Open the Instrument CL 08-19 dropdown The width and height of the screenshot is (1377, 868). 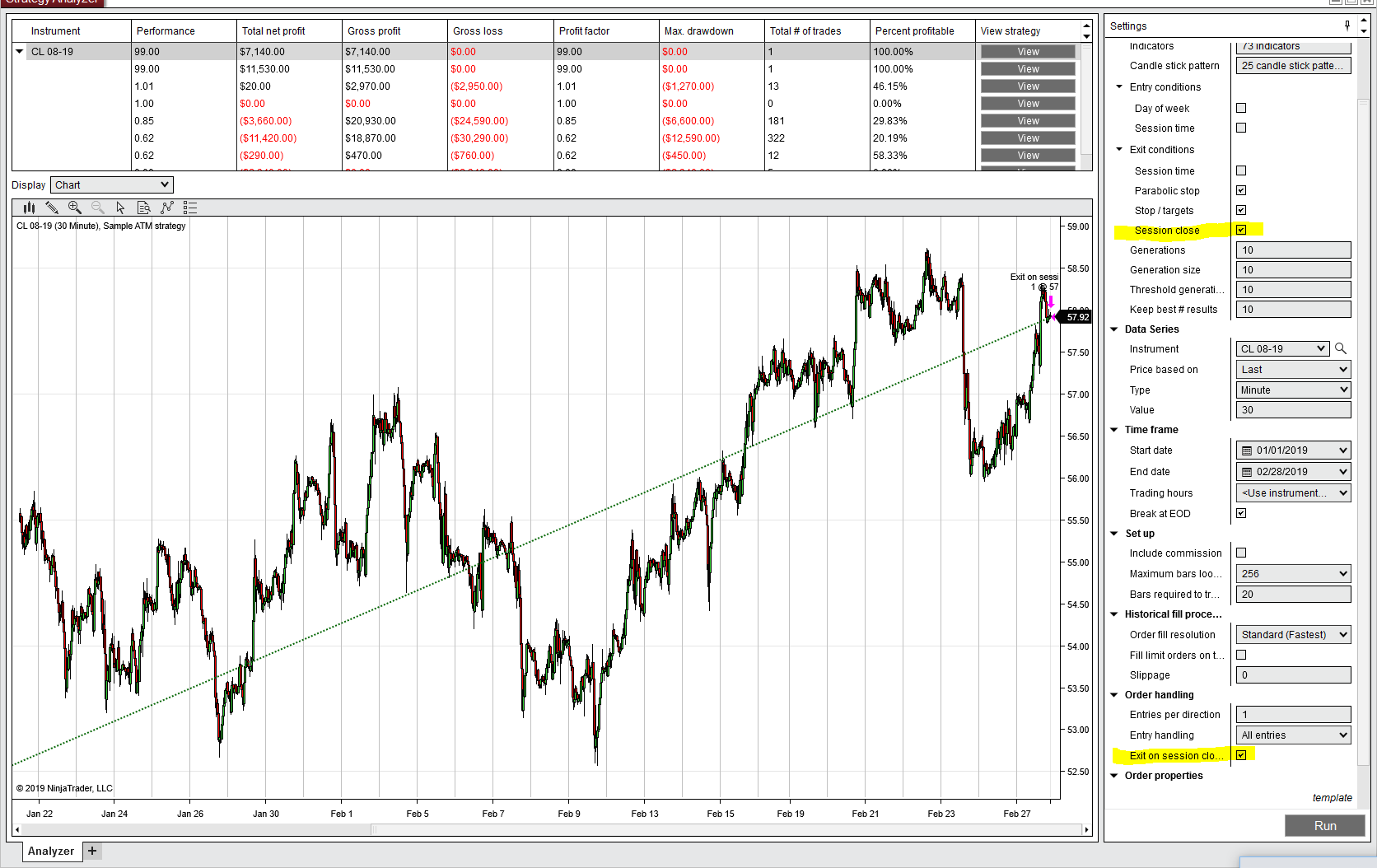tap(1282, 348)
